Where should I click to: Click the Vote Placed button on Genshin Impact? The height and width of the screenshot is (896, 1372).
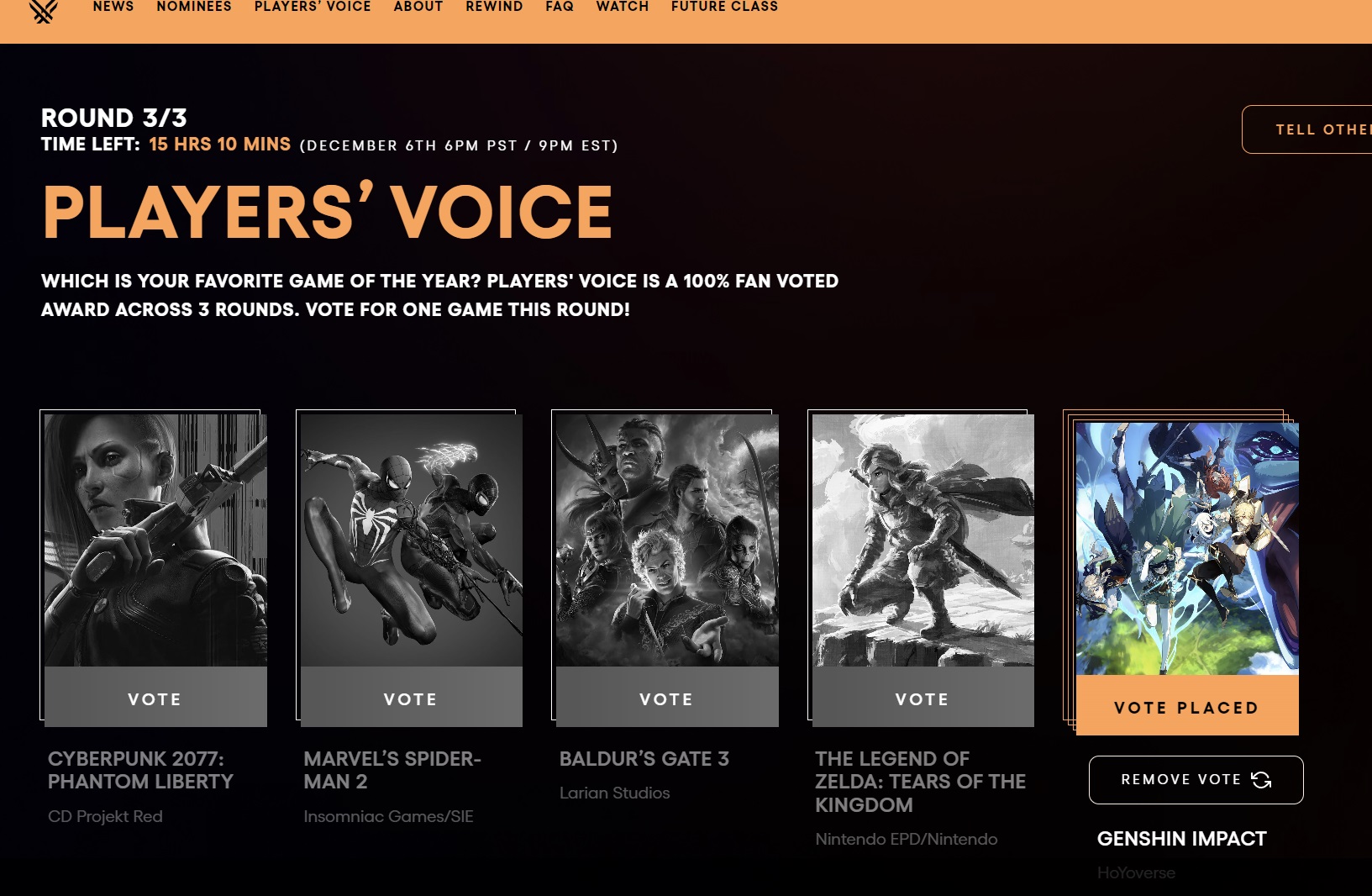[1187, 706]
